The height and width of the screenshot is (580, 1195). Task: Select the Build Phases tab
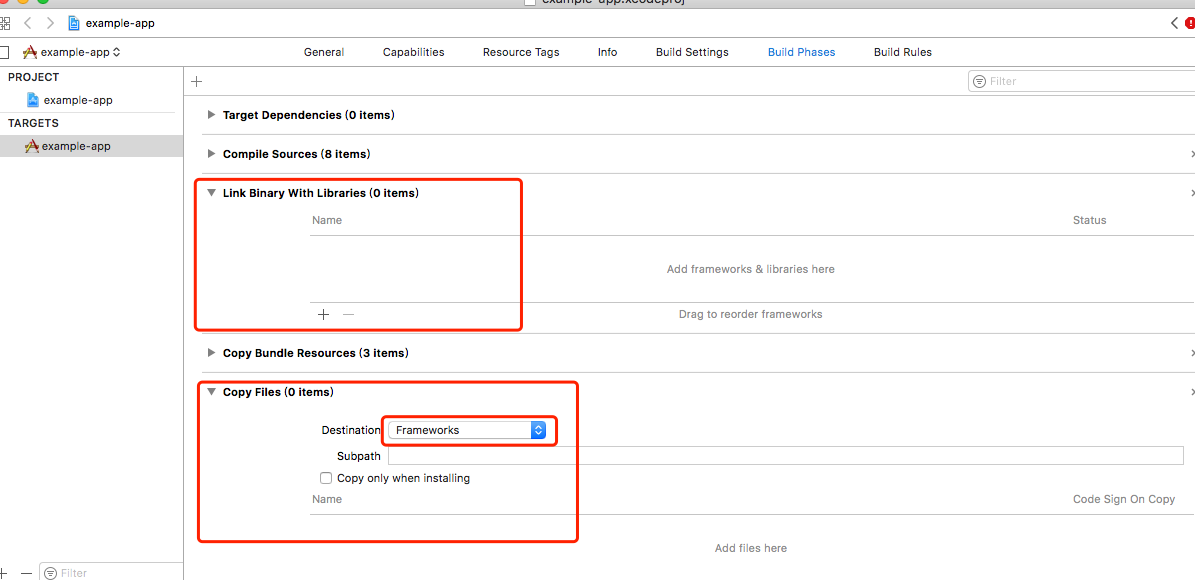point(801,52)
